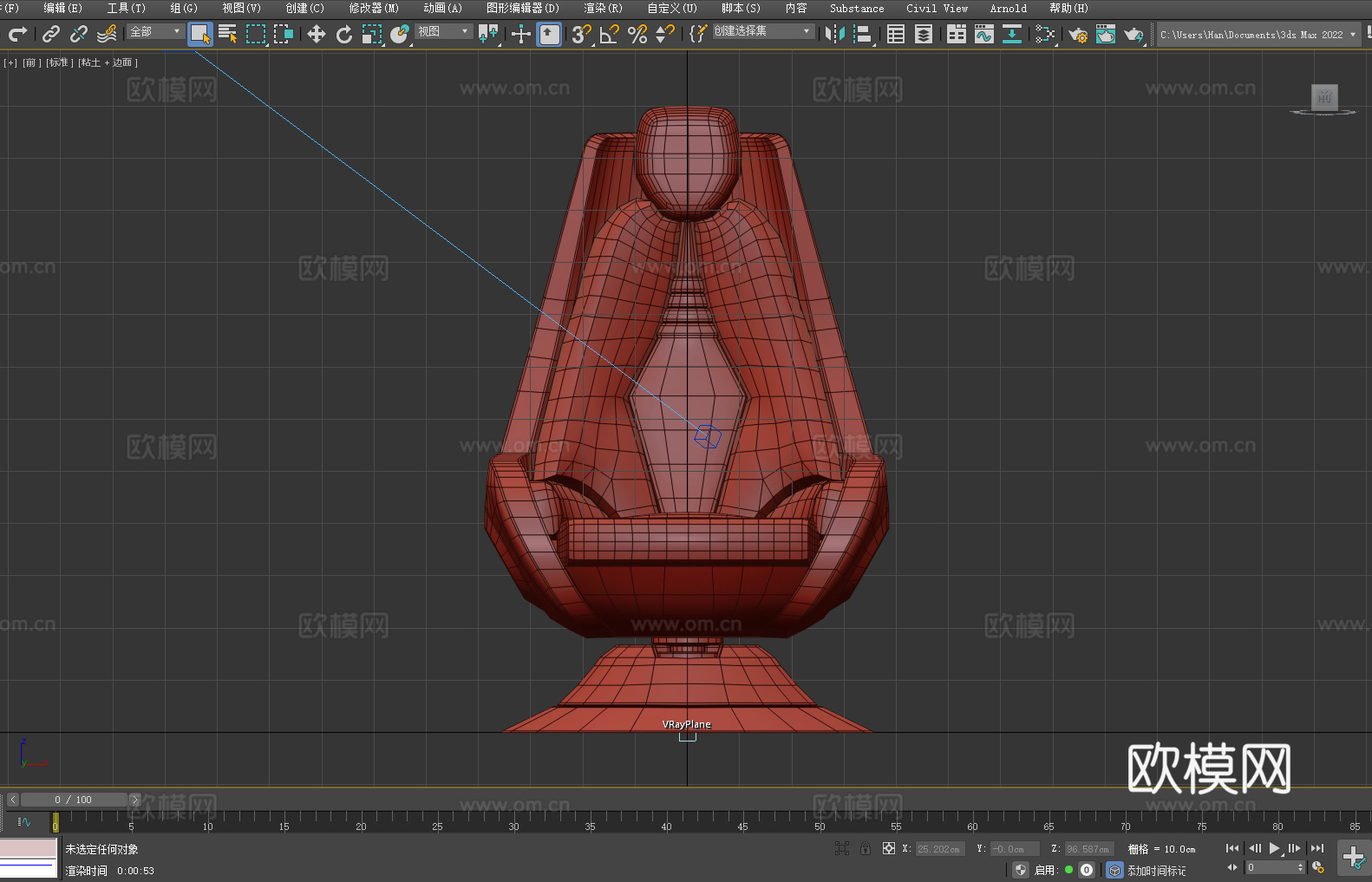Image resolution: width=1372 pixels, height=882 pixels.
Task: Click Use Pivot Point Center icon
Action: tap(488, 34)
